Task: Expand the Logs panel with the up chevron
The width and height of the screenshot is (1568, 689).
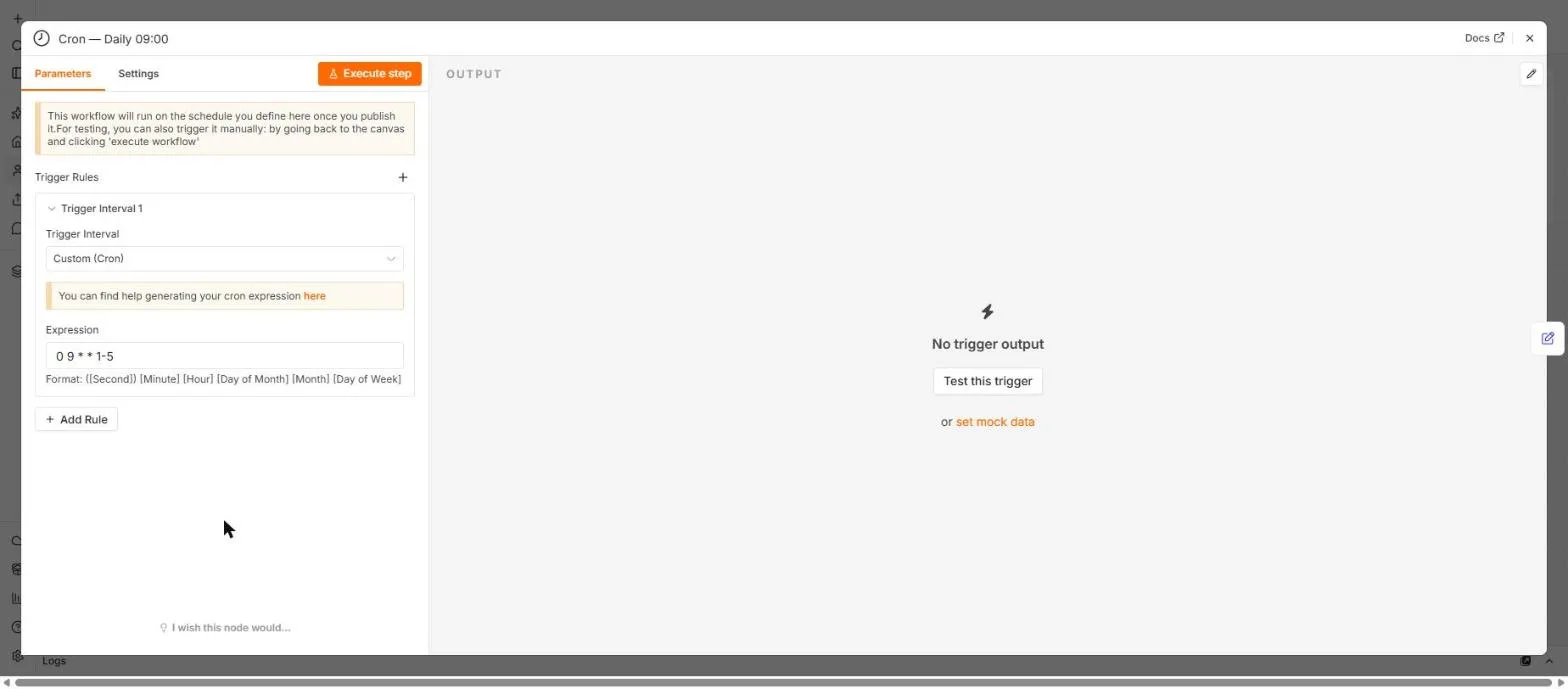Action: [1549, 661]
